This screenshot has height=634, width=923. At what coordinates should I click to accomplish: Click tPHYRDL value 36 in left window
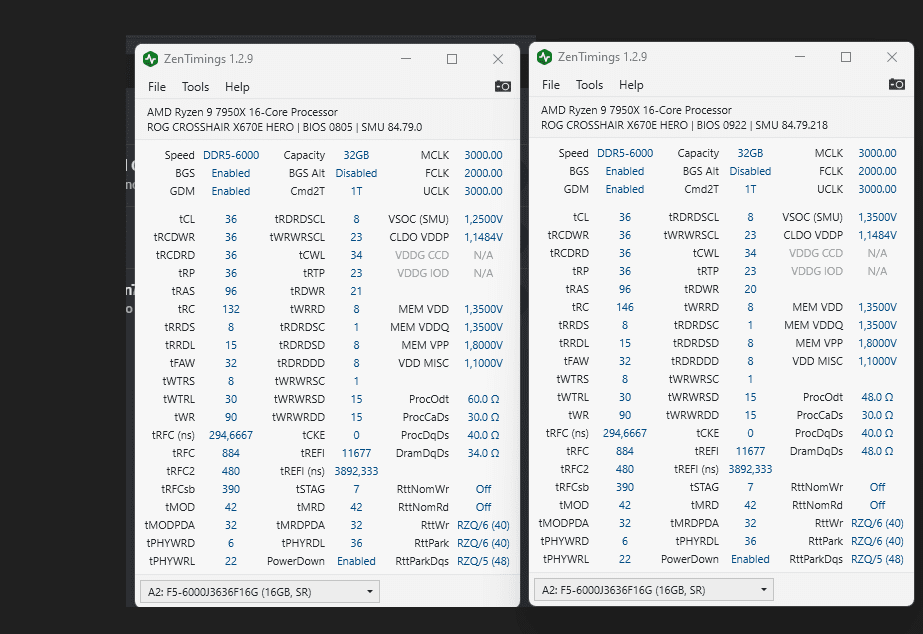pyautogui.click(x=356, y=543)
